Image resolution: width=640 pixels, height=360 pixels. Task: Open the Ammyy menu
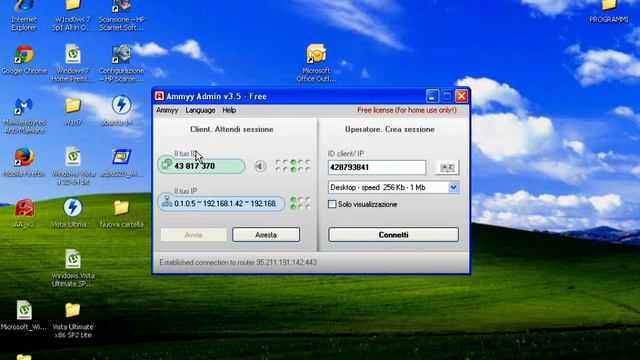pyautogui.click(x=167, y=110)
